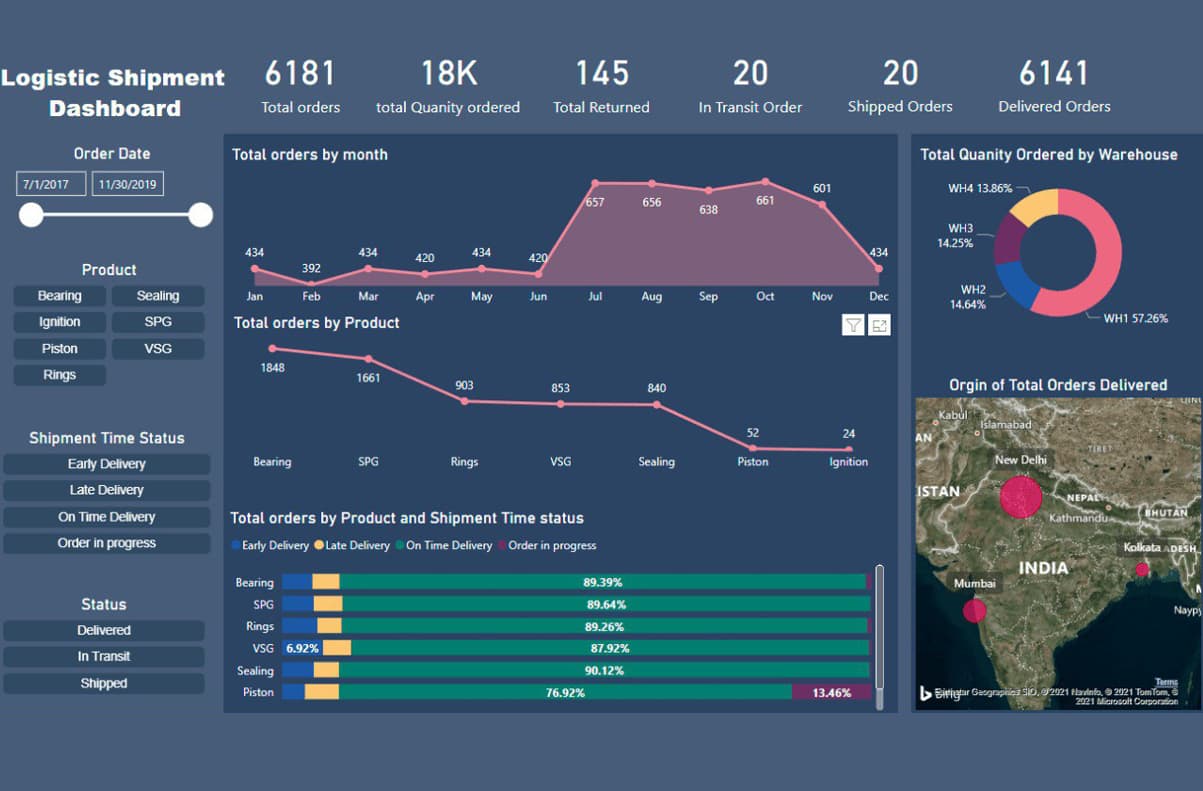This screenshot has height=791, width=1203.
Task: Open focus mode for product chart
Action: [x=879, y=324]
